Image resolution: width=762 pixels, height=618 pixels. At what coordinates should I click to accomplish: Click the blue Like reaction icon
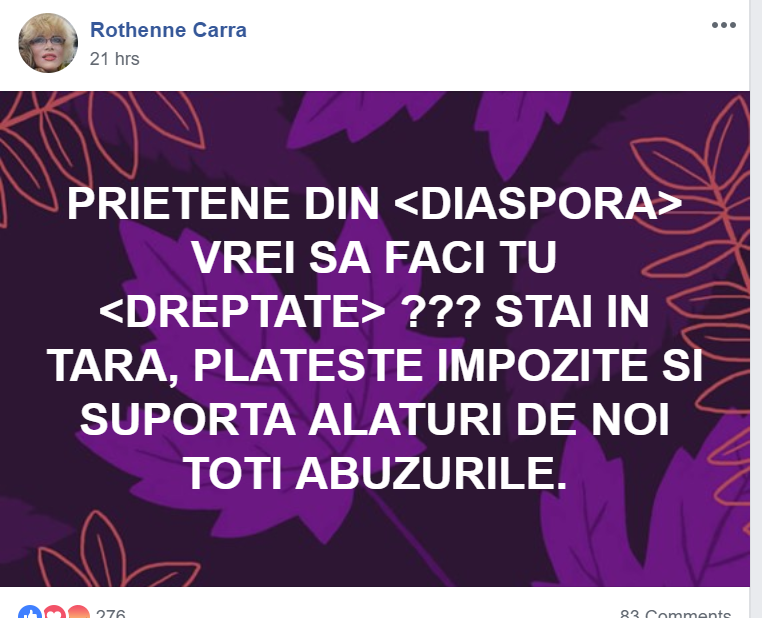pos(30,612)
